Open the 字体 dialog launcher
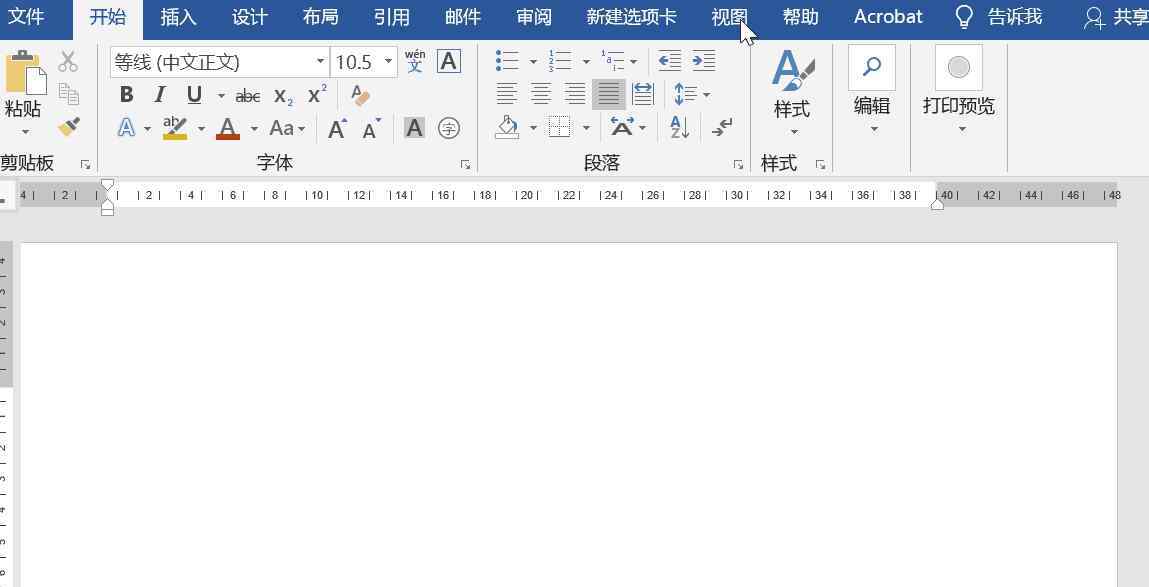Viewport: 1149px width, 587px height. click(465, 165)
